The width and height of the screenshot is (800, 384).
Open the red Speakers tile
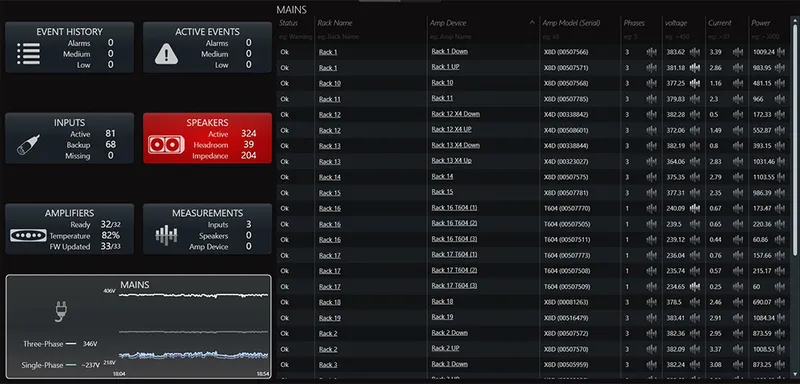(207, 138)
